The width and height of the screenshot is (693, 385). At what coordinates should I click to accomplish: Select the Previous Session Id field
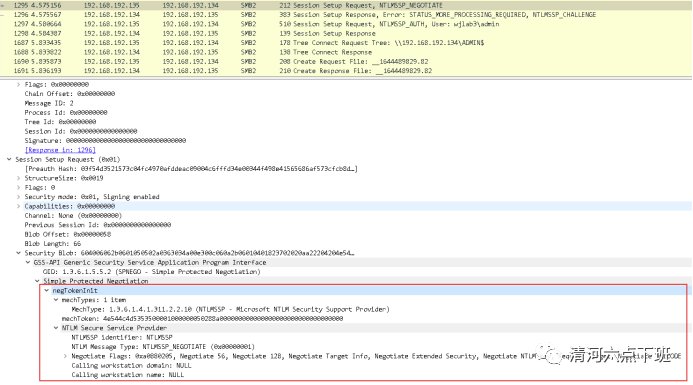point(98,225)
